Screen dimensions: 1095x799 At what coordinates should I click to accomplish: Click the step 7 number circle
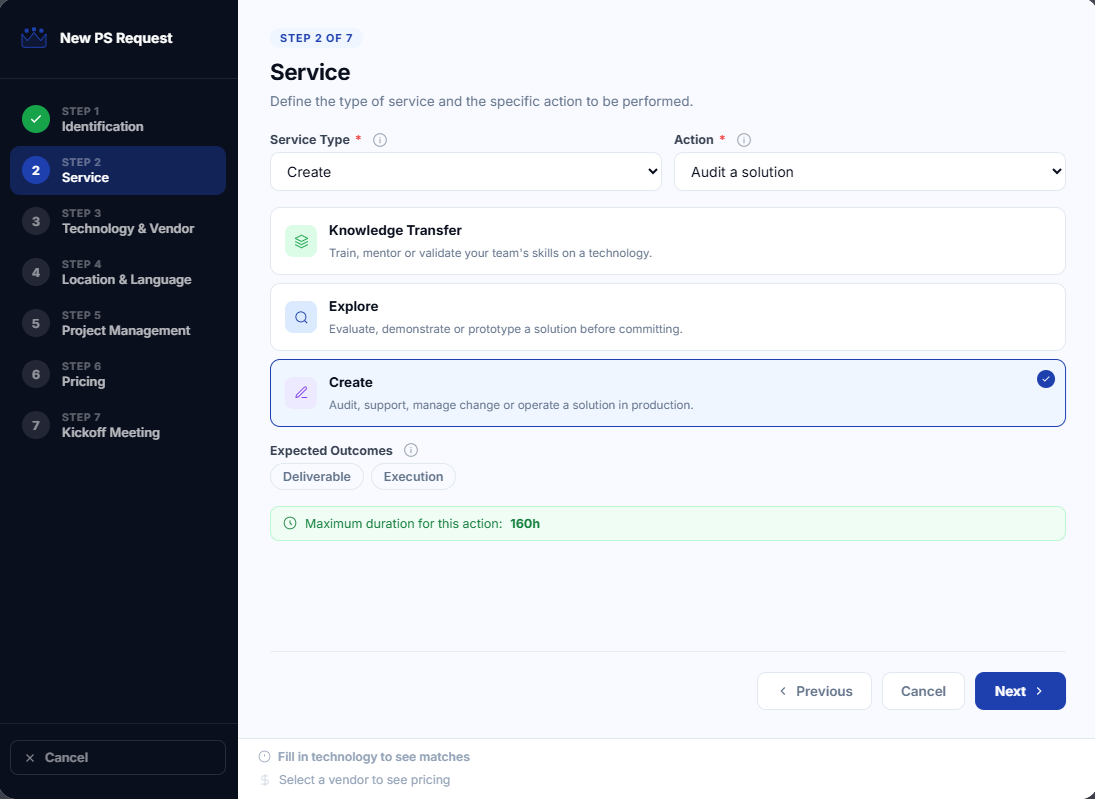tap(36, 425)
